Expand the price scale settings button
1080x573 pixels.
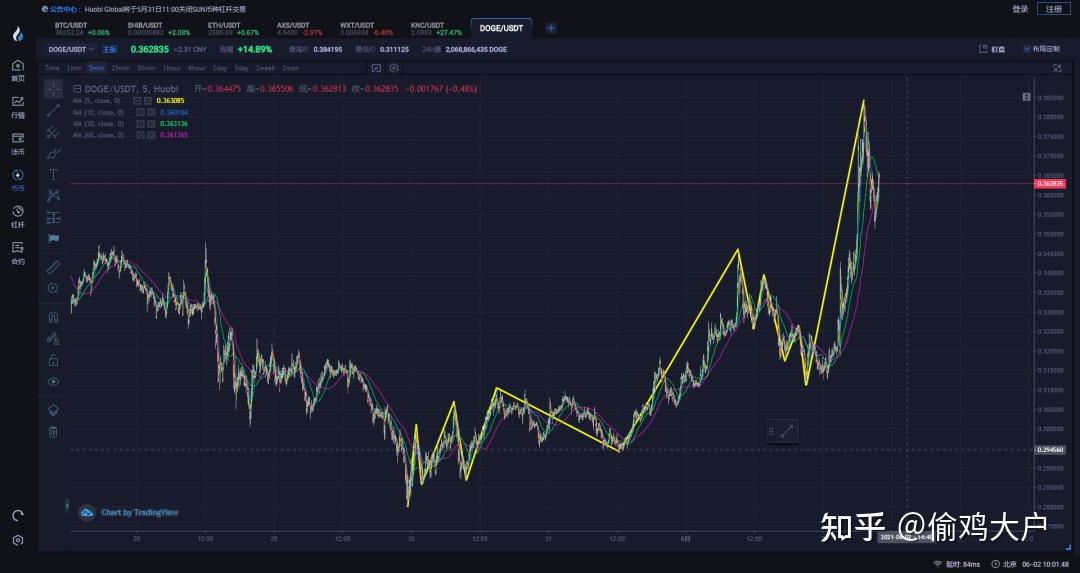(1026, 97)
